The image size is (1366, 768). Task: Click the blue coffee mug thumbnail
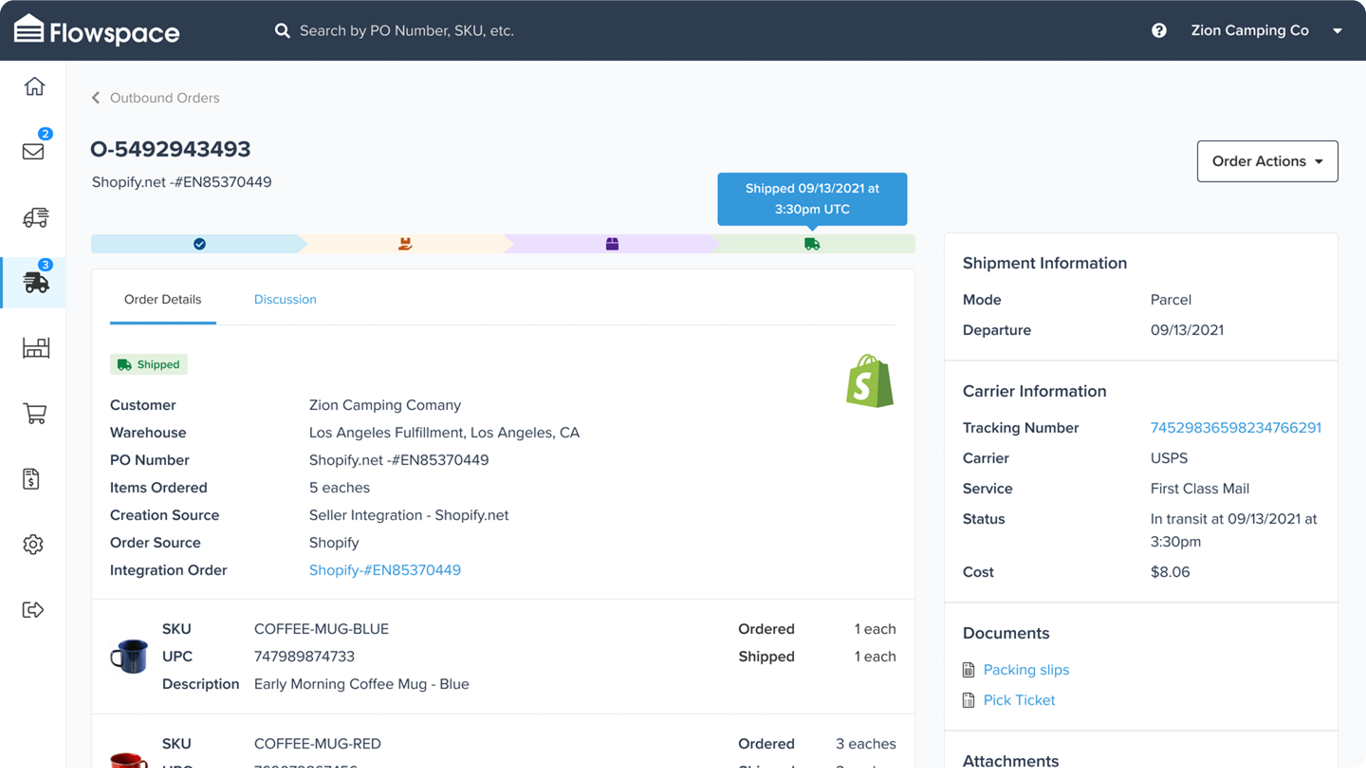pos(129,656)
